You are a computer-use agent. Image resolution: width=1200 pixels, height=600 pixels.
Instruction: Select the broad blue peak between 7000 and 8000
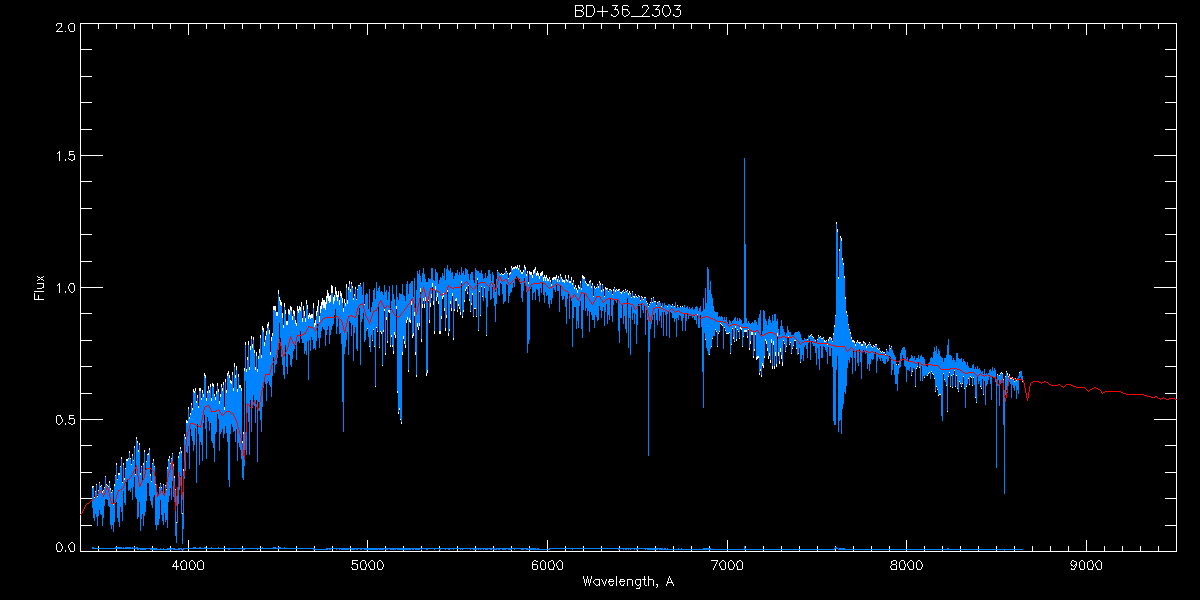pyautogui.click(x=839, y=270)
